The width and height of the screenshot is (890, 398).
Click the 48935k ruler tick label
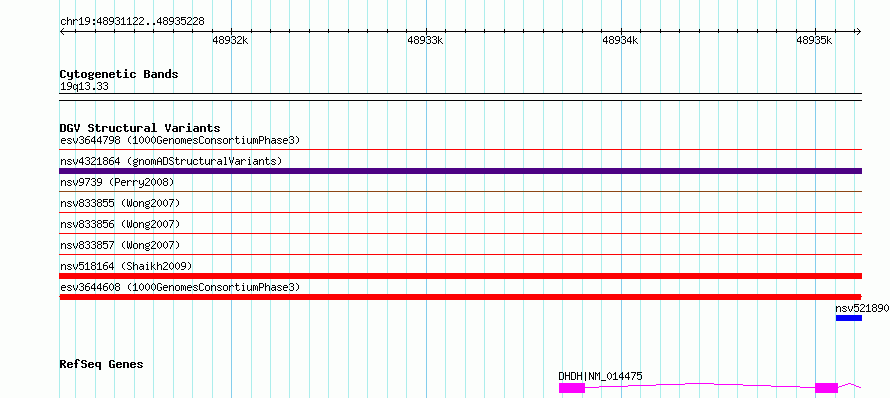tap(815, 40)
